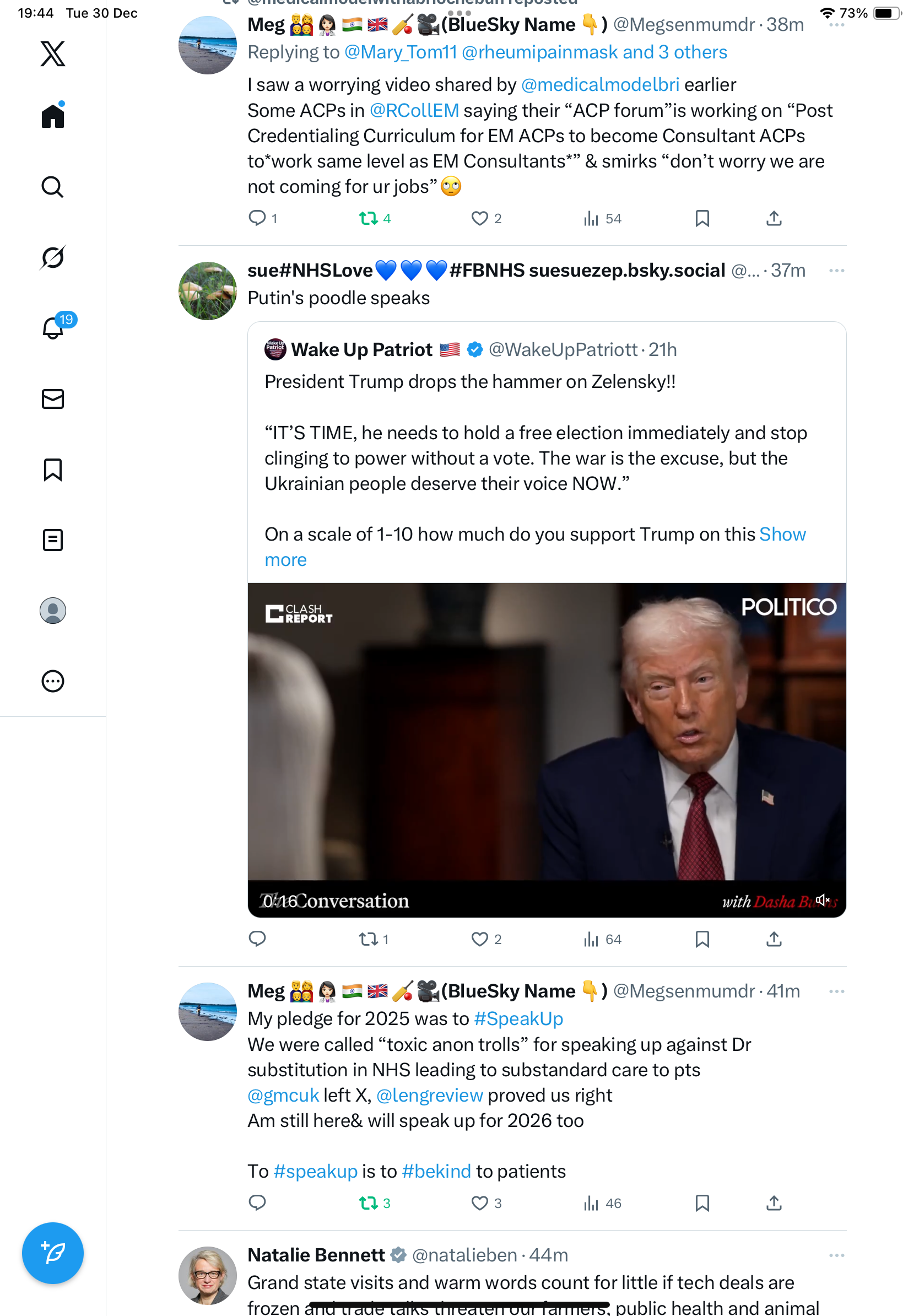Open @RCollEM mention link
The height and width of the screenshot is (1316, 919).
[x=414, y=110]
